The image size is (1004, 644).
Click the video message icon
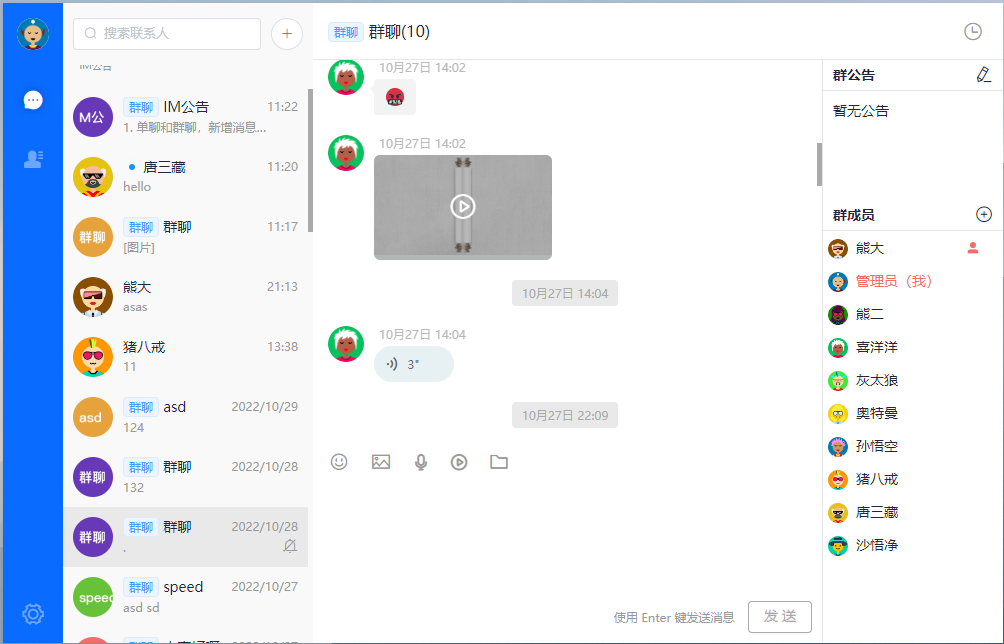459,462
